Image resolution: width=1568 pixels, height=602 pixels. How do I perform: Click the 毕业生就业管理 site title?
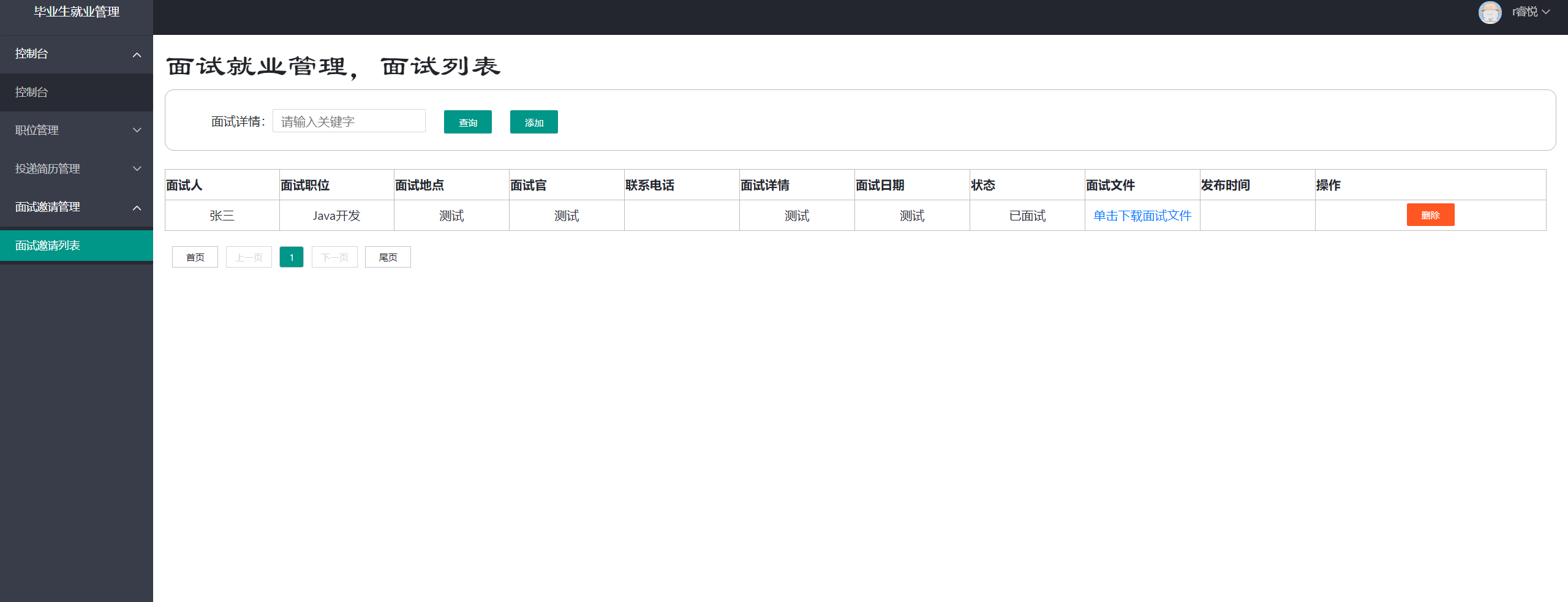(77, 12)
